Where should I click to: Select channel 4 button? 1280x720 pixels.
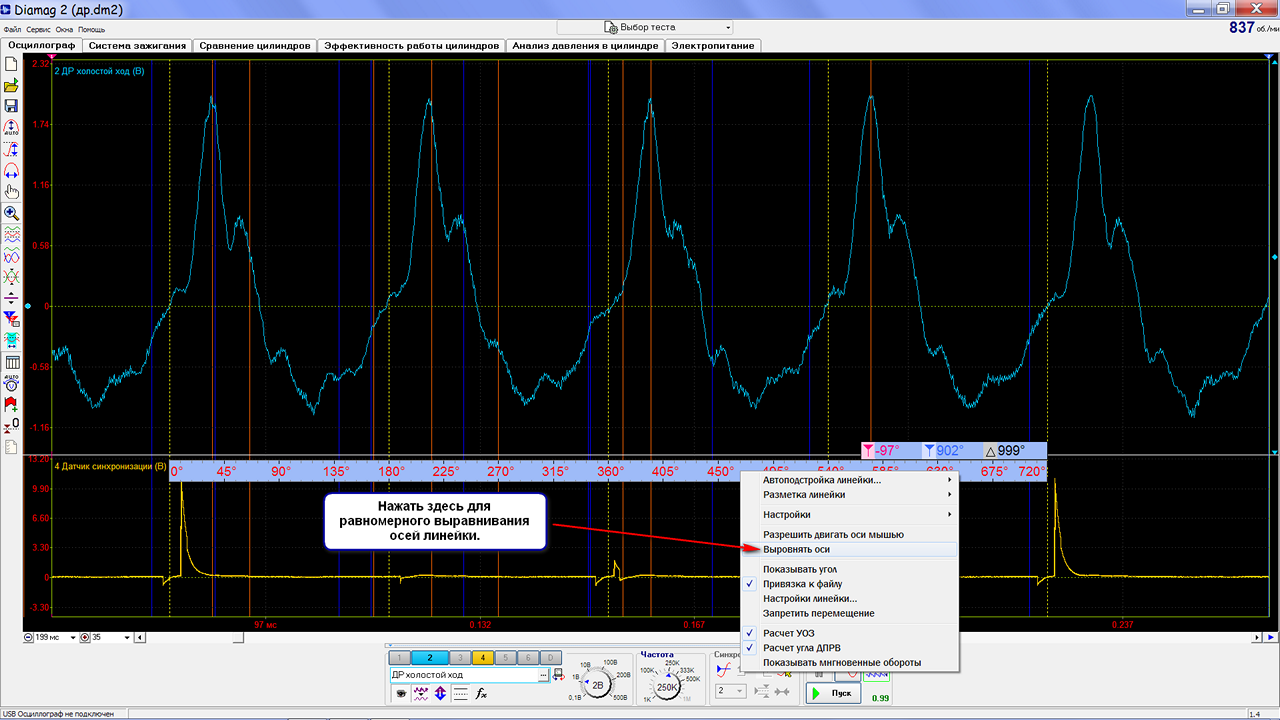(482, 657)
